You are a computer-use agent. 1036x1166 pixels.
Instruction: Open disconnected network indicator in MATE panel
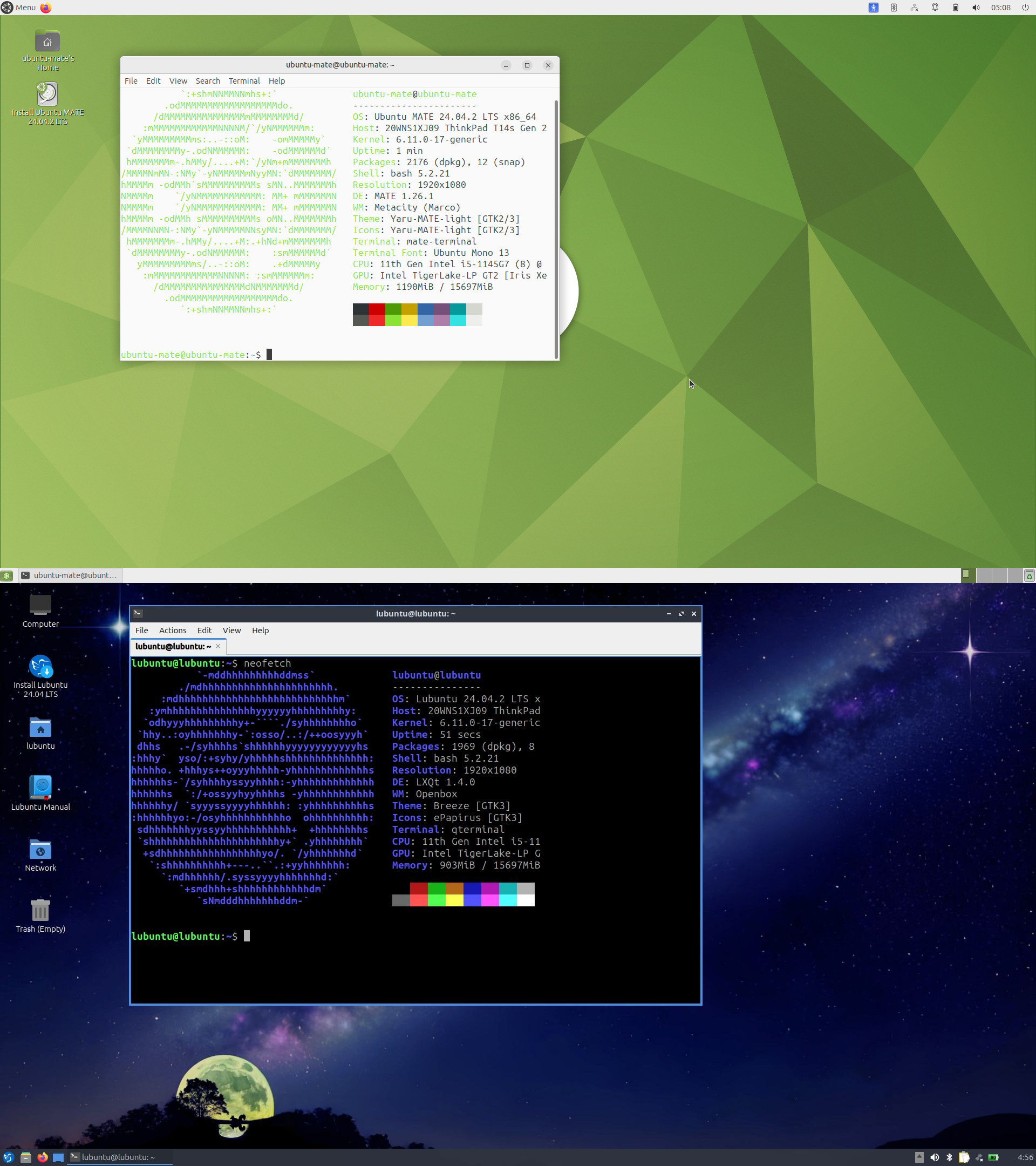pos(914,8)
